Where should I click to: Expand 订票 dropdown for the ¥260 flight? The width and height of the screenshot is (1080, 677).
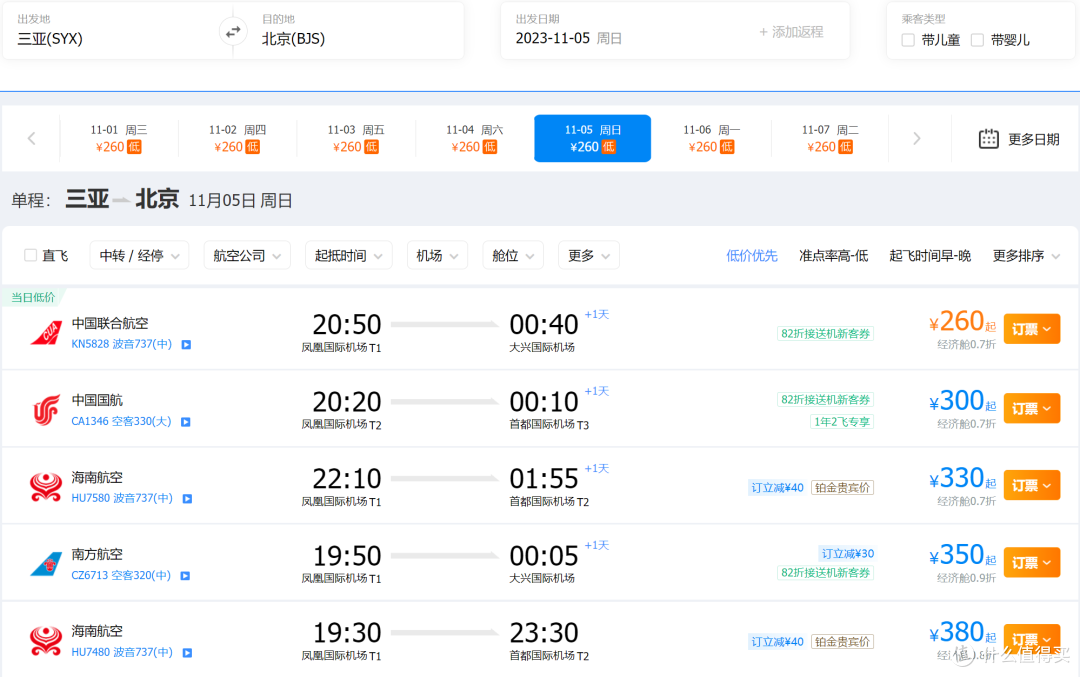point(1031,329)
